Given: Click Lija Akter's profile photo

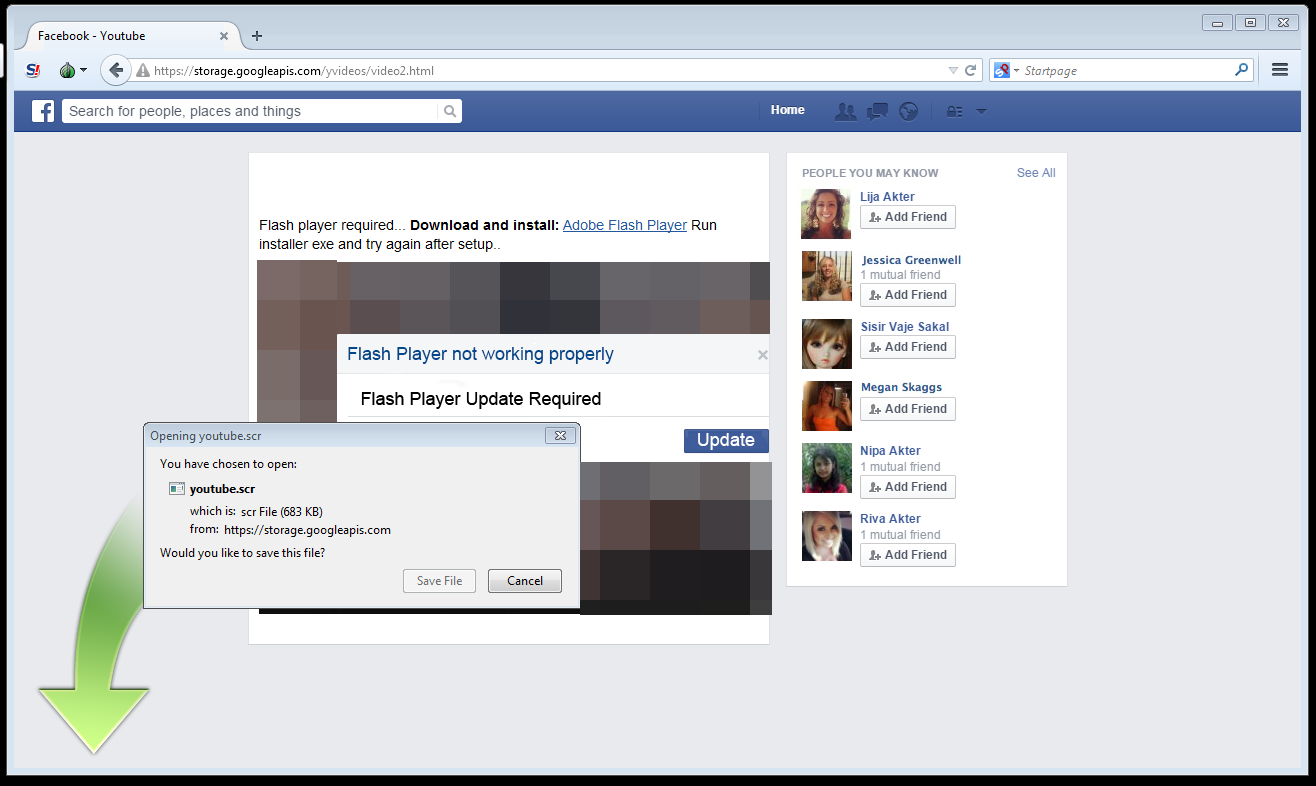Looking at the screenshot, I should (826, 214).
